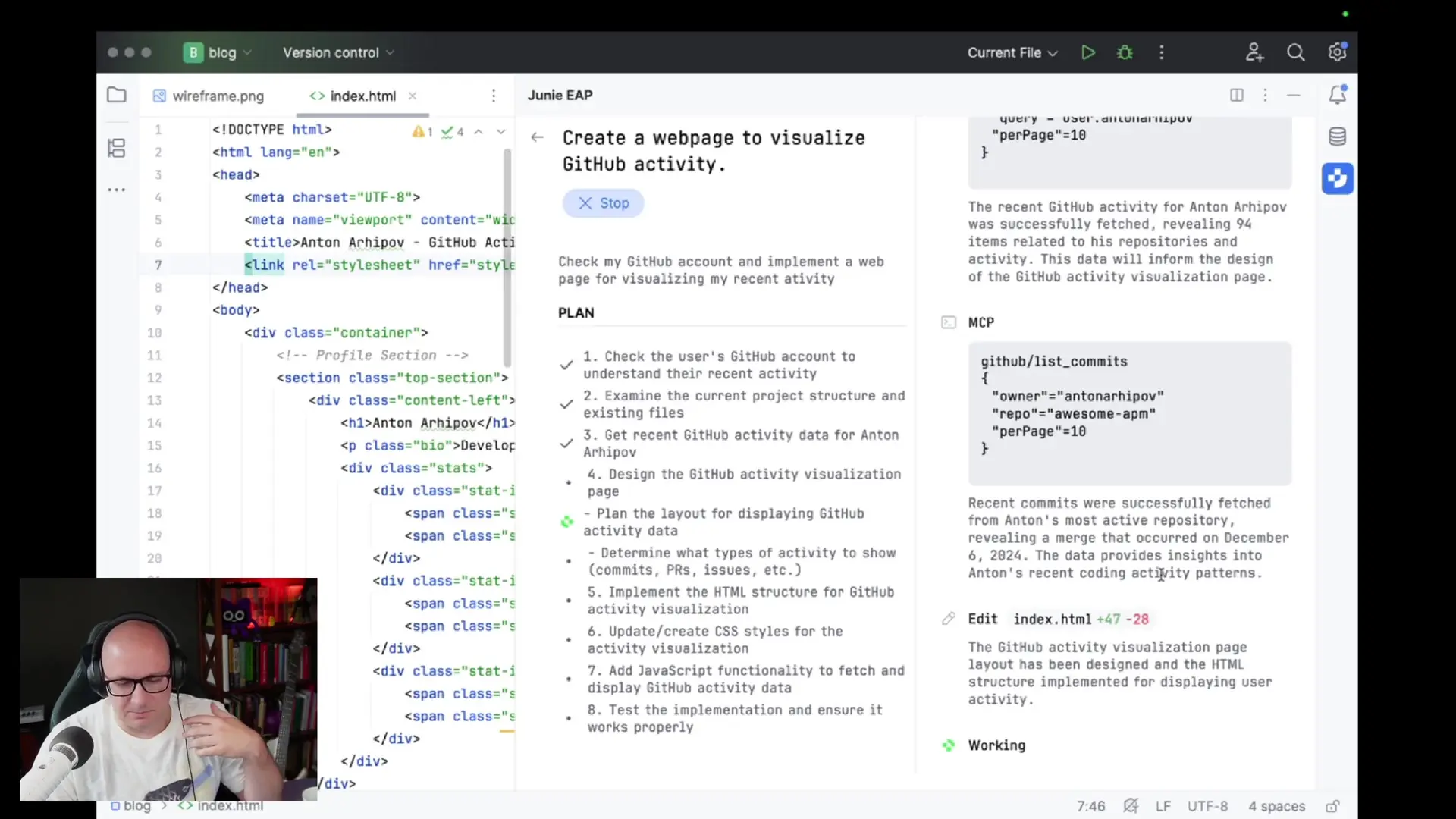Image resolution: width=1456 pixels, height=819 pixels.
Task: Open more run actions vertical dots
Action: click(1161, 52)
